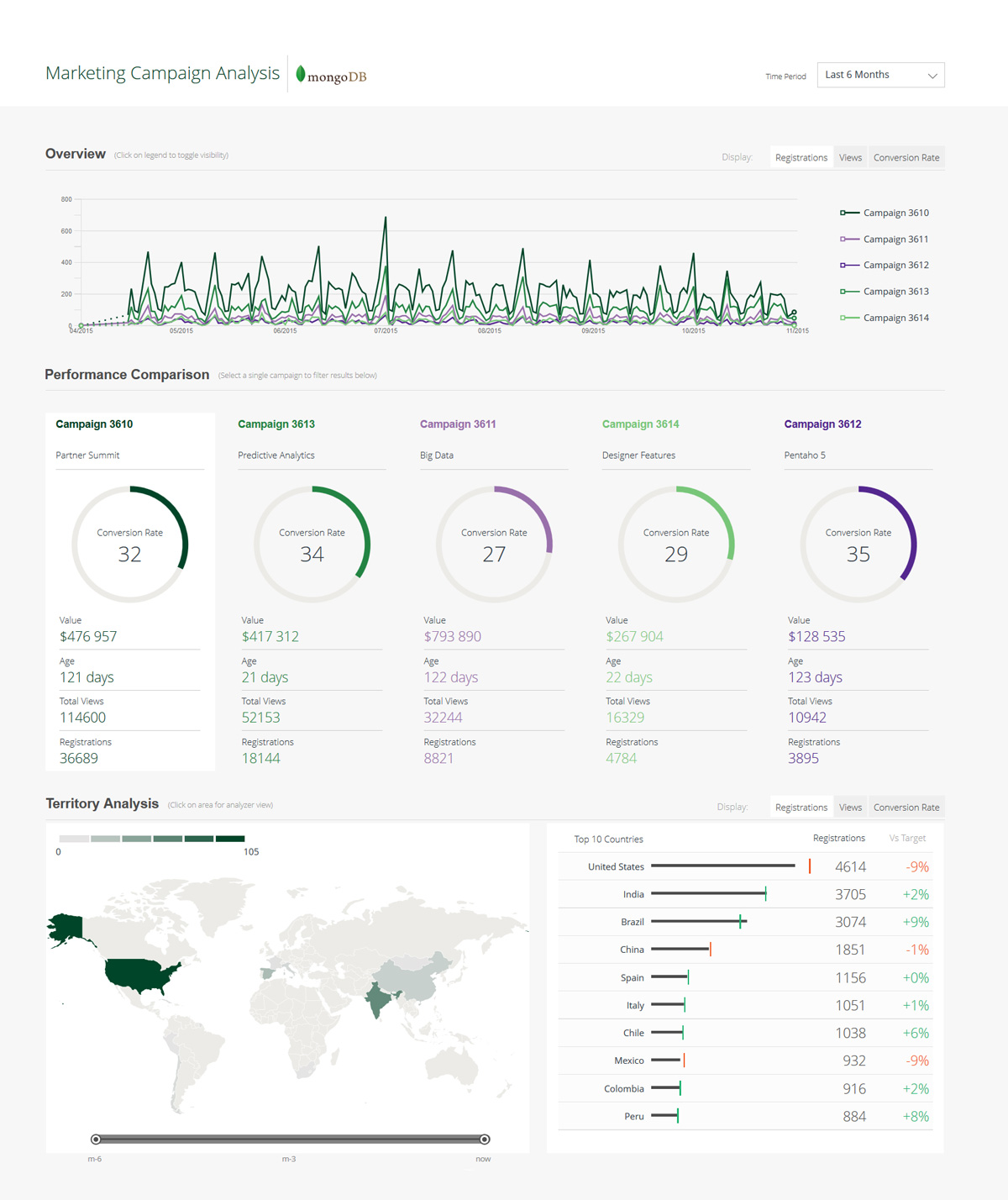Click the United States registrations bar
Screen dimensions: 1008x1200
[722, 866]
